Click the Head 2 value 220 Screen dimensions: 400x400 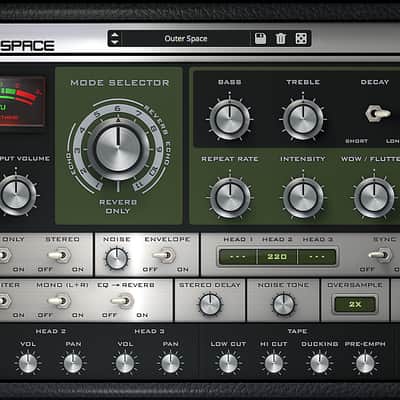[x=277, y=257]
